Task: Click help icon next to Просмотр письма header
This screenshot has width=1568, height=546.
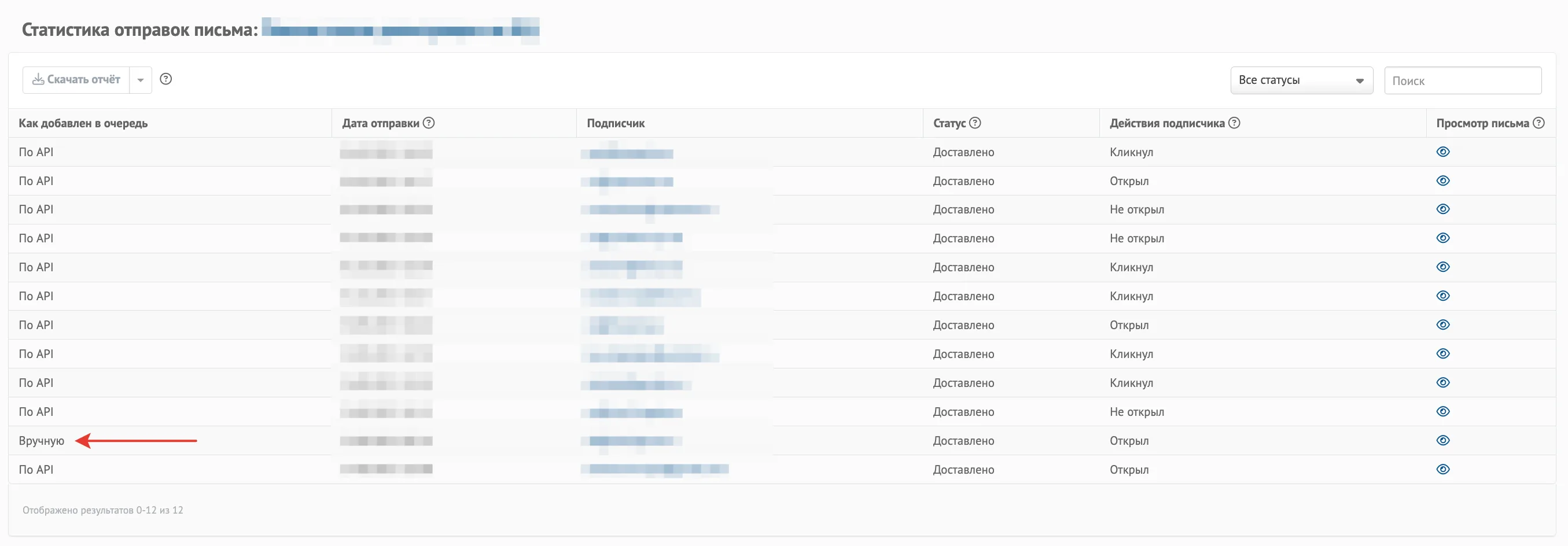Action: (x=1538, y=123)
